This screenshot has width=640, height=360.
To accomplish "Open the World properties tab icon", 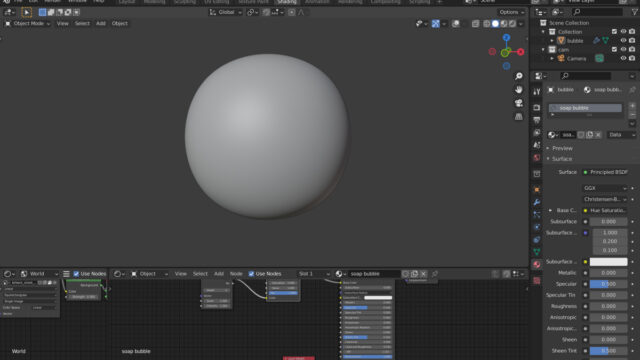I will (x=536, y=158).
